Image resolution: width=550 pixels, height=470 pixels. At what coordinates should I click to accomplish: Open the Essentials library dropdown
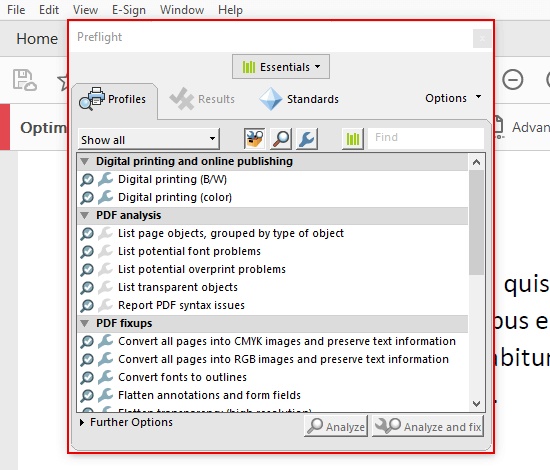click(x=281, y=67)
